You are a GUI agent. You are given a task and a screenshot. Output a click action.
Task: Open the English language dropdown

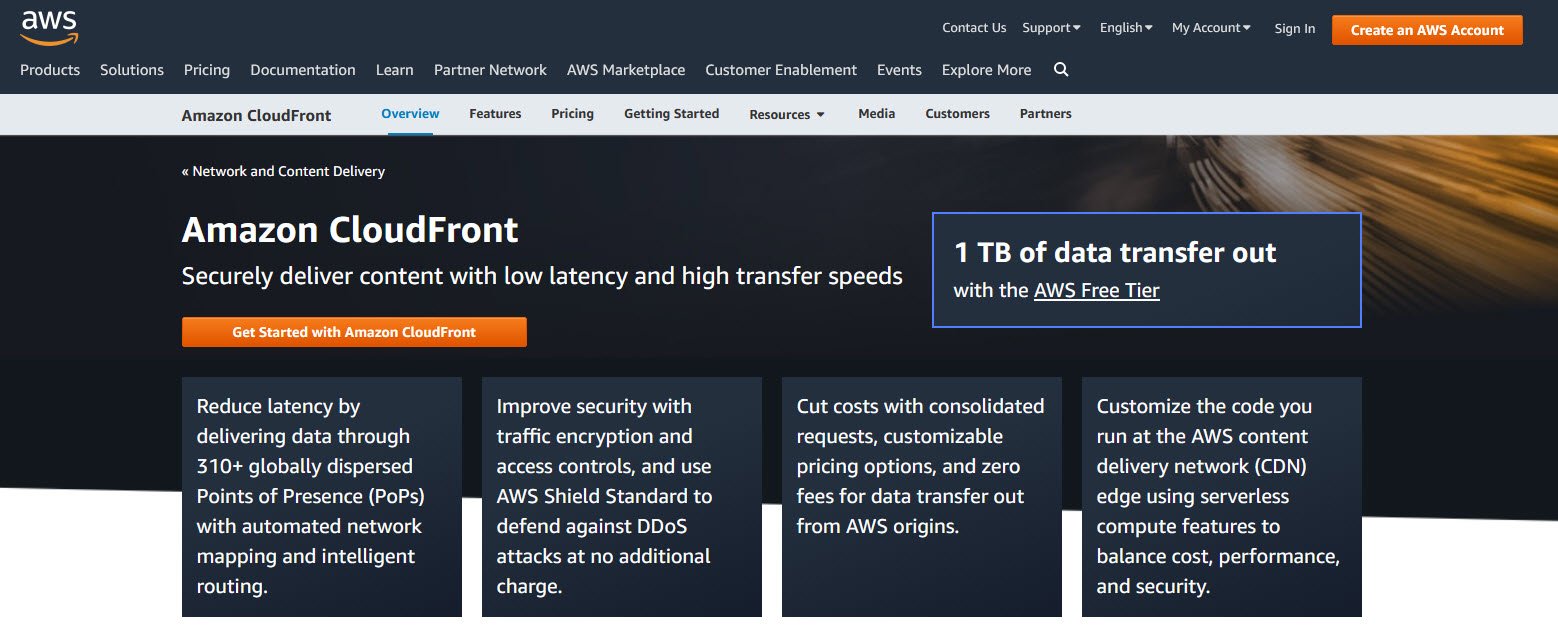(1126, 28)
